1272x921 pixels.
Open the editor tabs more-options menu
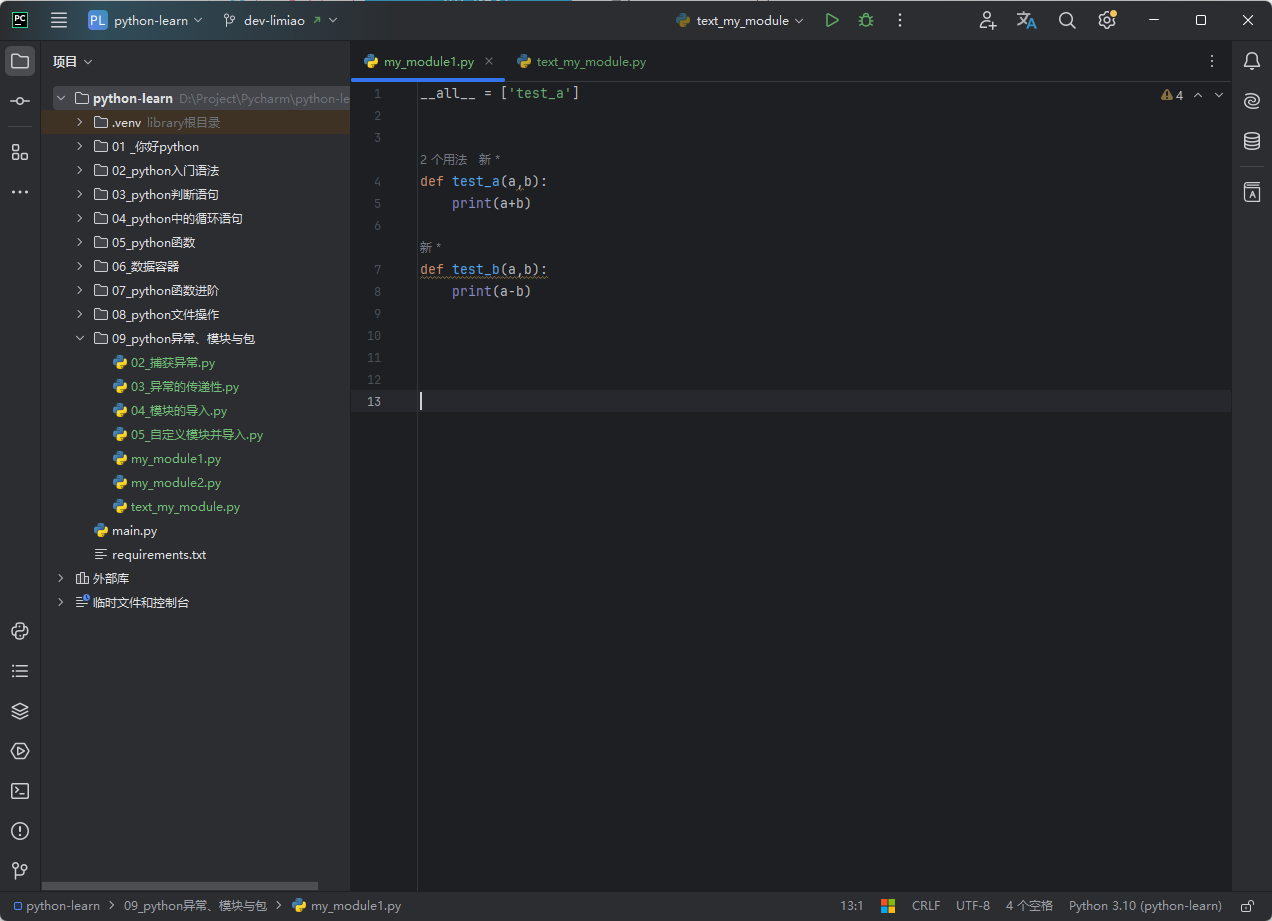(x=1212, y=61)
